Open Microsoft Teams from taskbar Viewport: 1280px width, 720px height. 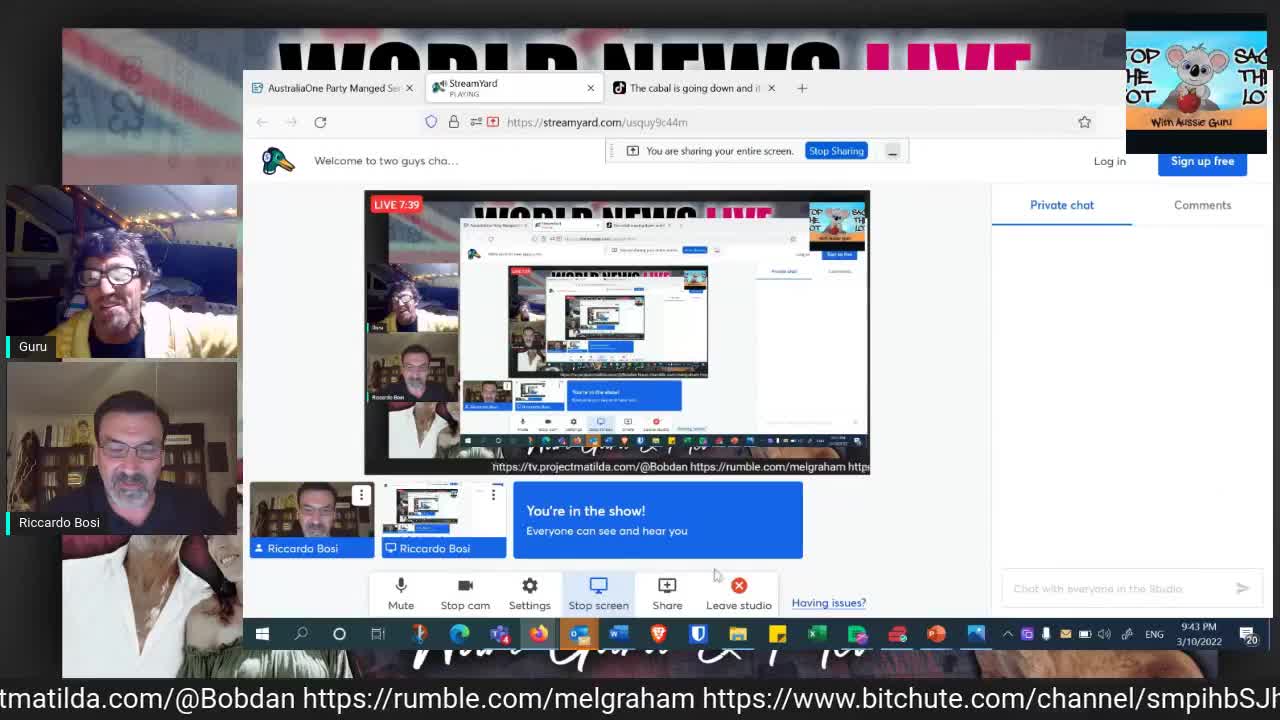click(x=499, y=634)
